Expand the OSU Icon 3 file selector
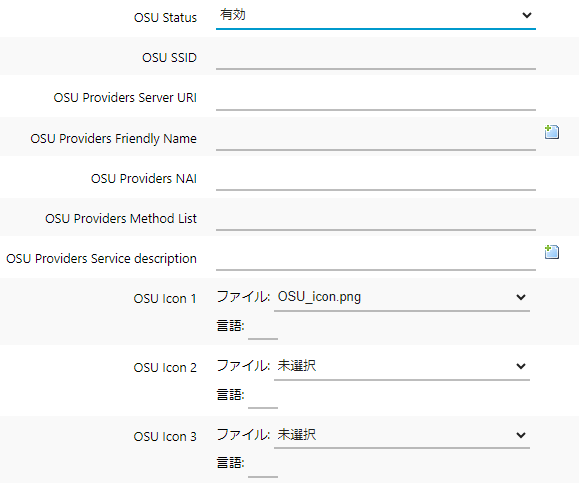This screenshot has height=483, width=579. (402, 435)
